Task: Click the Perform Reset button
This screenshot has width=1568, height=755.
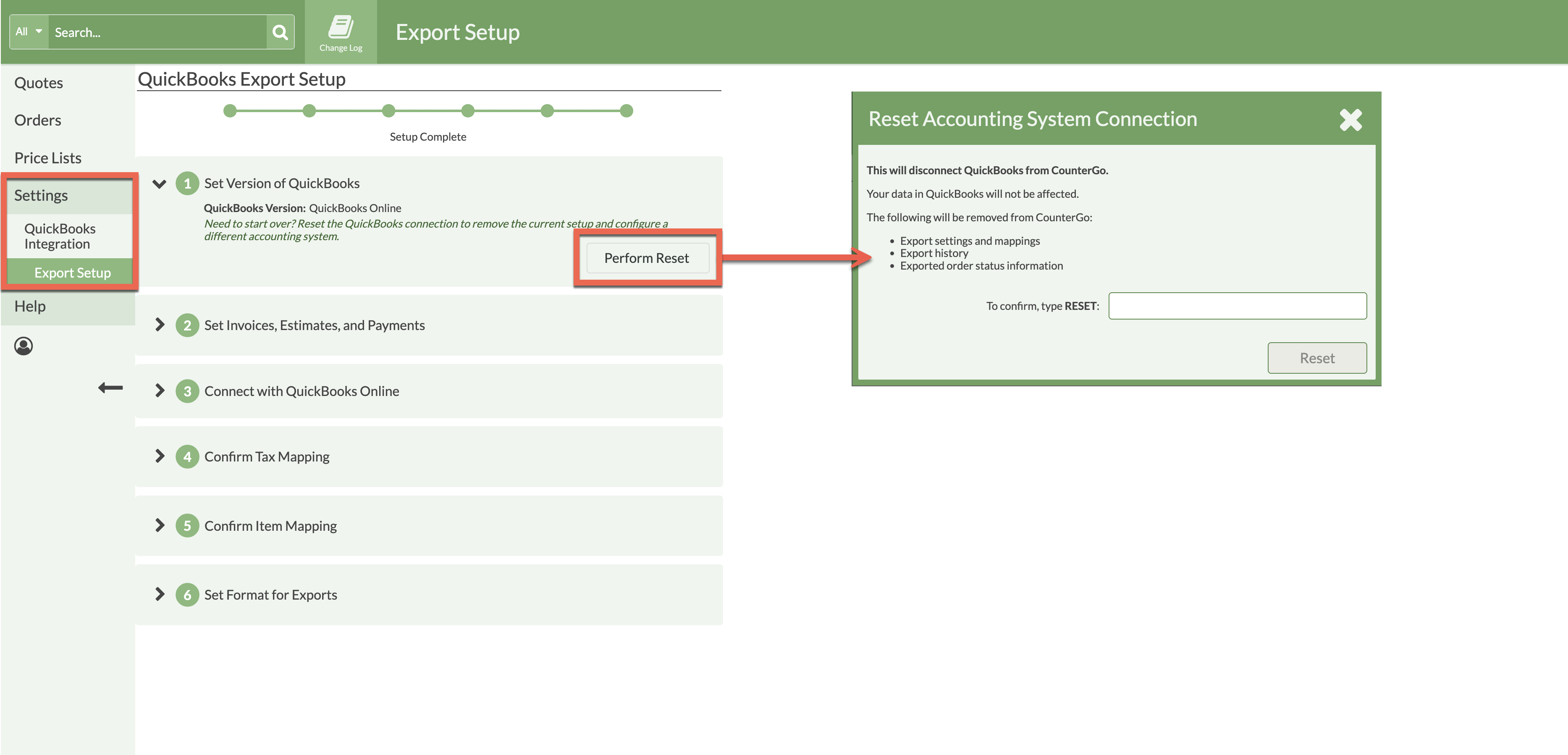Action: point(647,258)
